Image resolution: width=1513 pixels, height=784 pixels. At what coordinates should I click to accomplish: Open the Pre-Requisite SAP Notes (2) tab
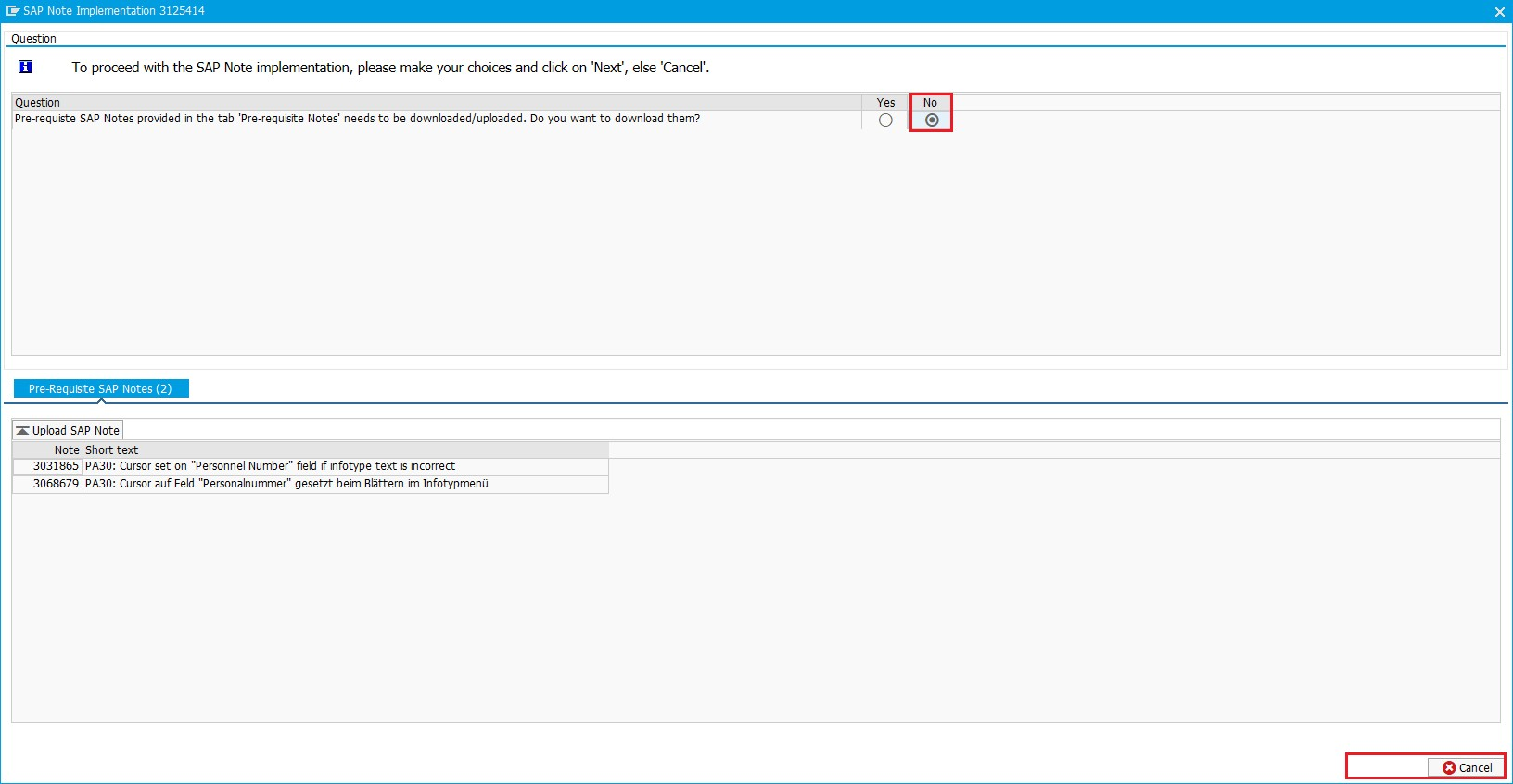pos(101,388)
